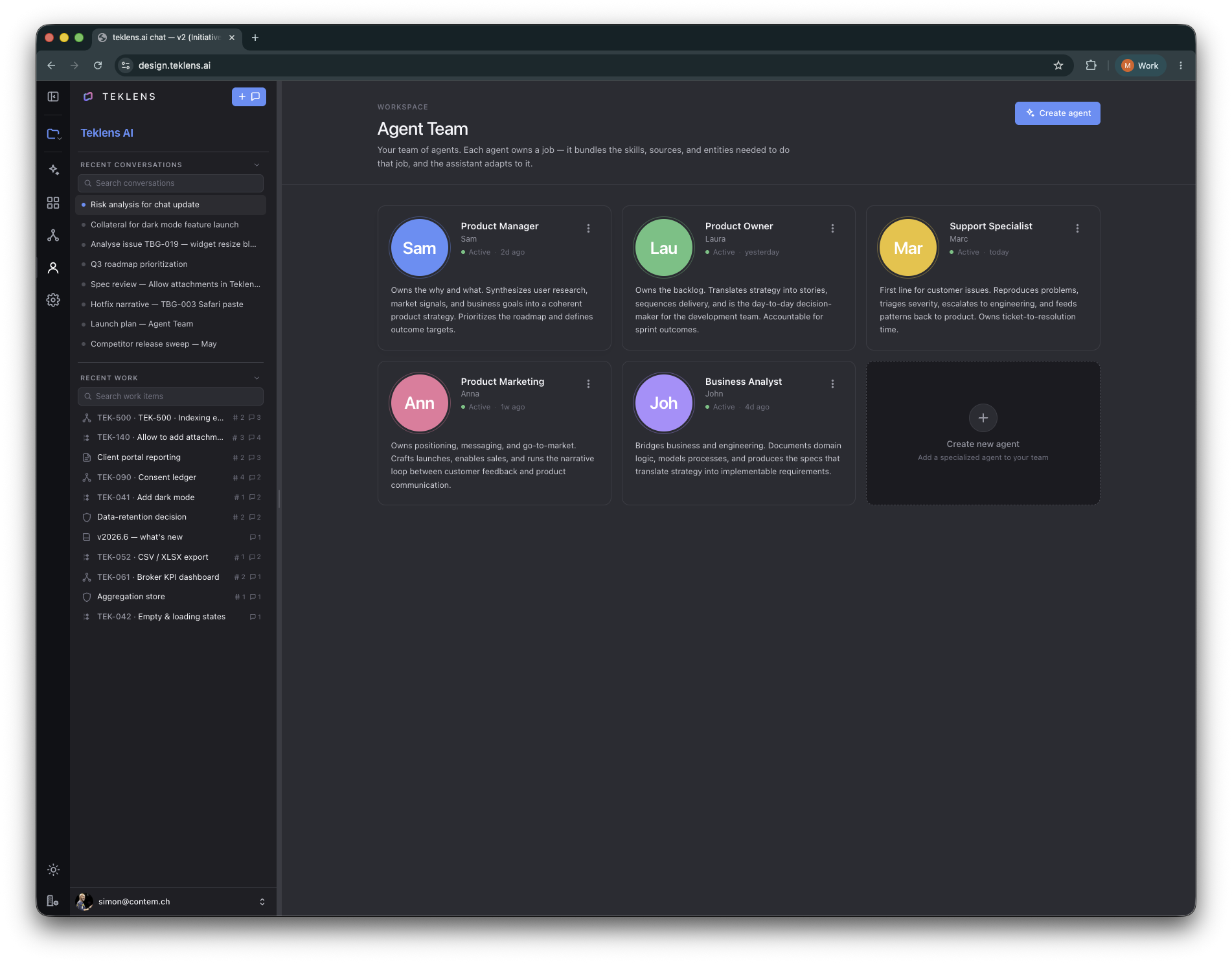Open the settings gear in rail
Image resolution: width=1232 pixels, height=964 pixels.
pos(53,300)
